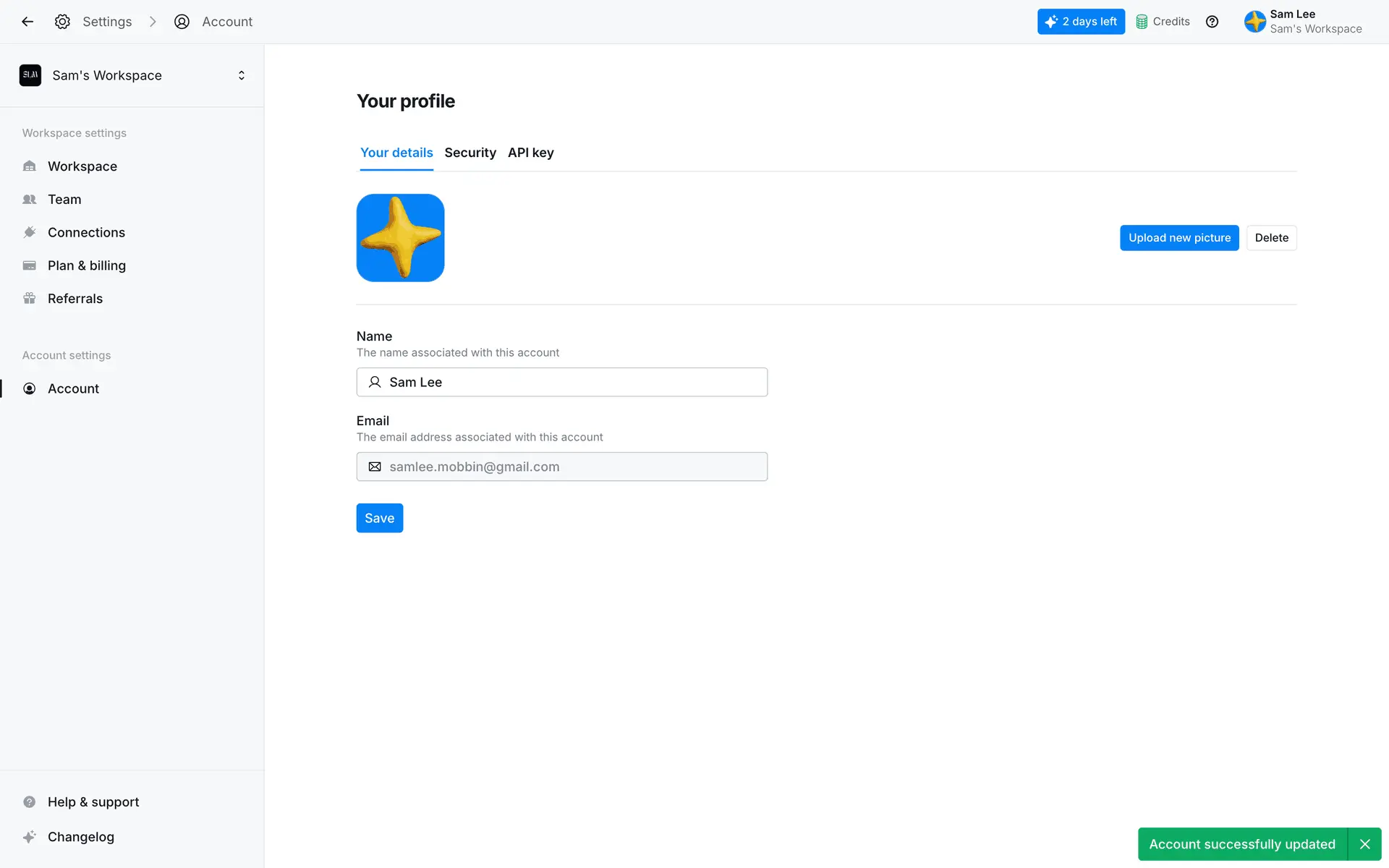Viewport: 1389px width, 868px height.
Task: Click Upload new picture button
Action: [1178, 238]
